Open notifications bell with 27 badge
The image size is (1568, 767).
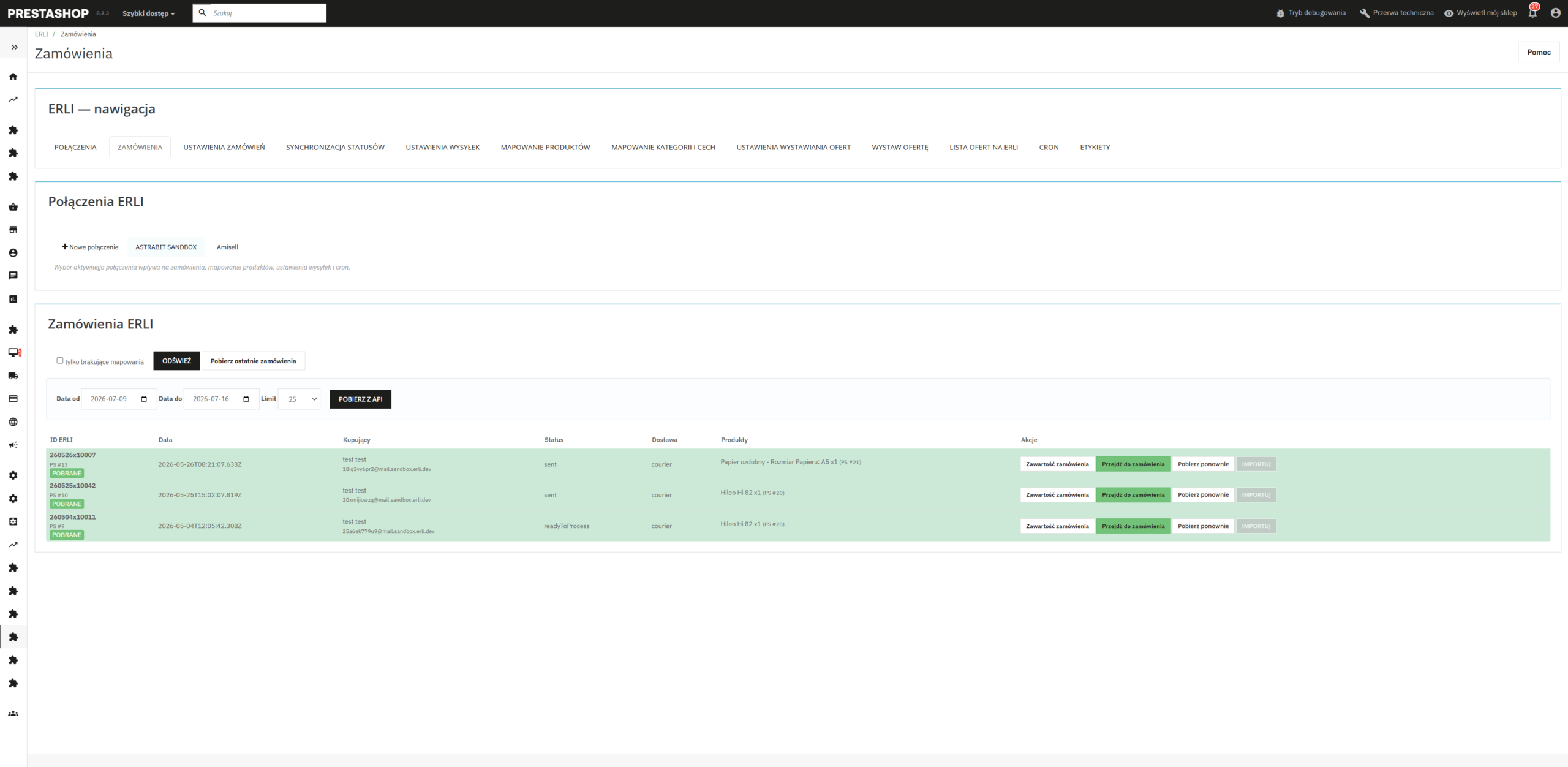tap(1532, 12)
